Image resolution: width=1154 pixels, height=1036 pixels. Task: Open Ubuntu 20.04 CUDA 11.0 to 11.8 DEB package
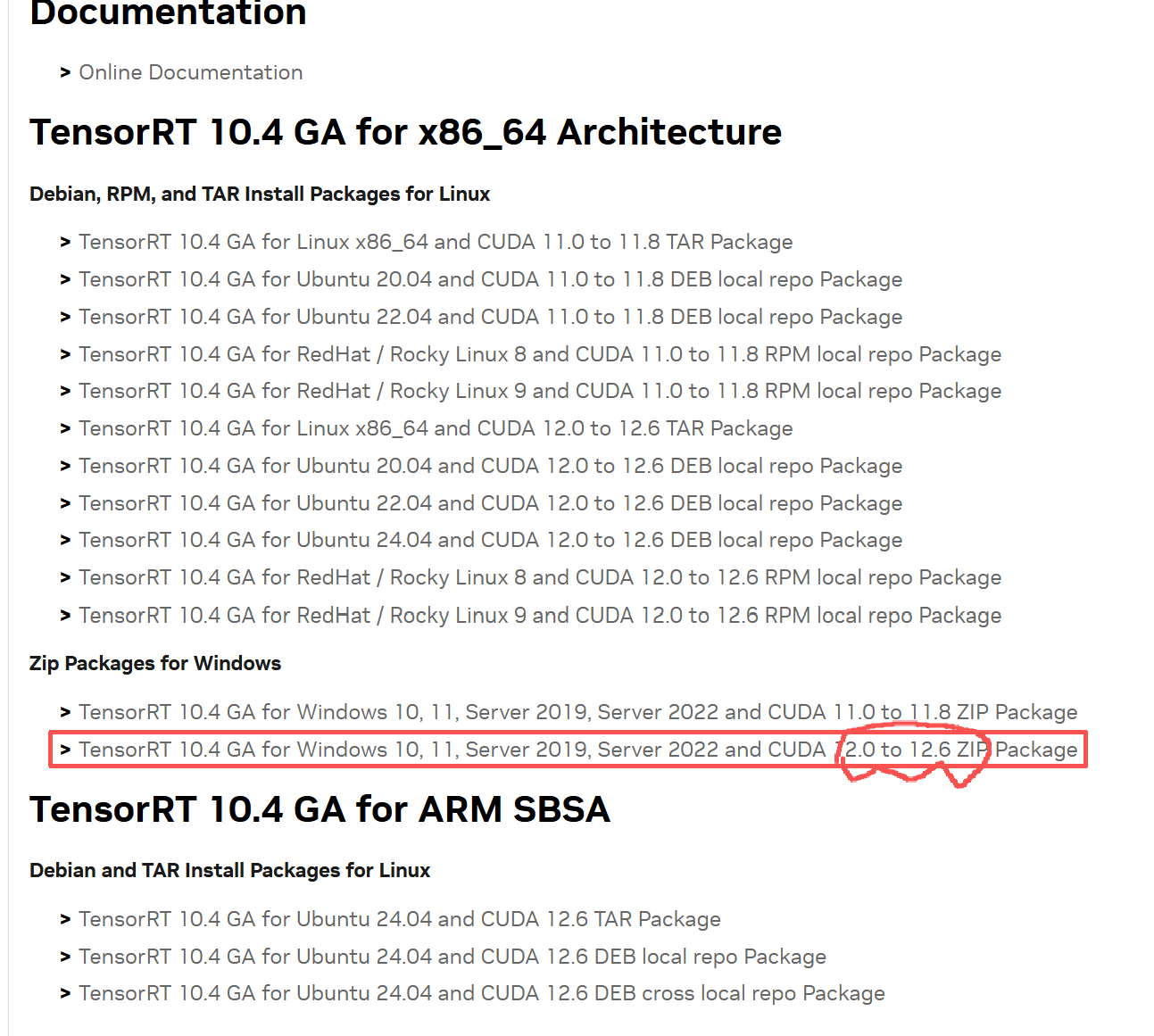491,279
